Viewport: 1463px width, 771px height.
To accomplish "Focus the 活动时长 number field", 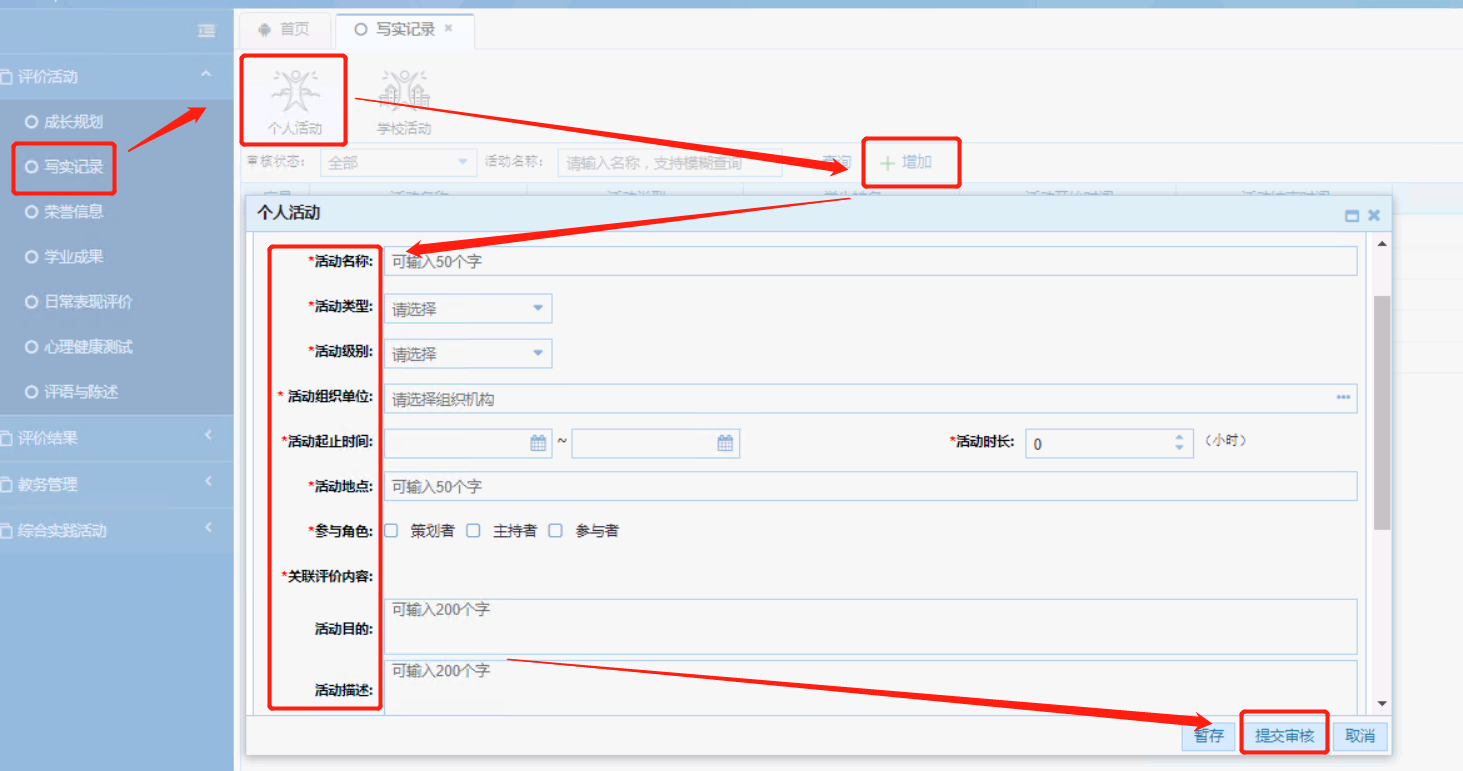I will point(1109,443).
